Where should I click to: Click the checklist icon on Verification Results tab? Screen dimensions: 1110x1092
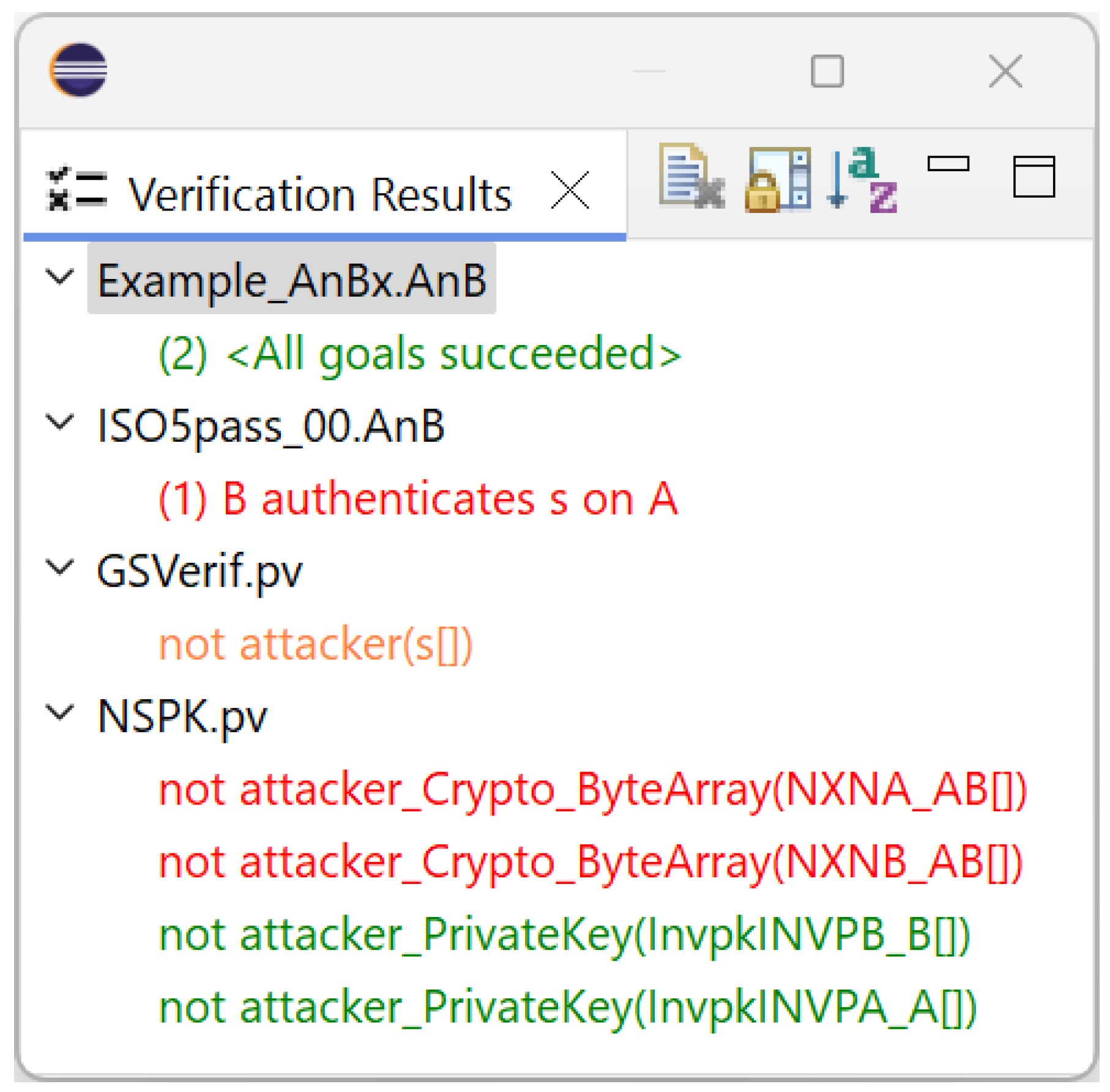[76, 190]
